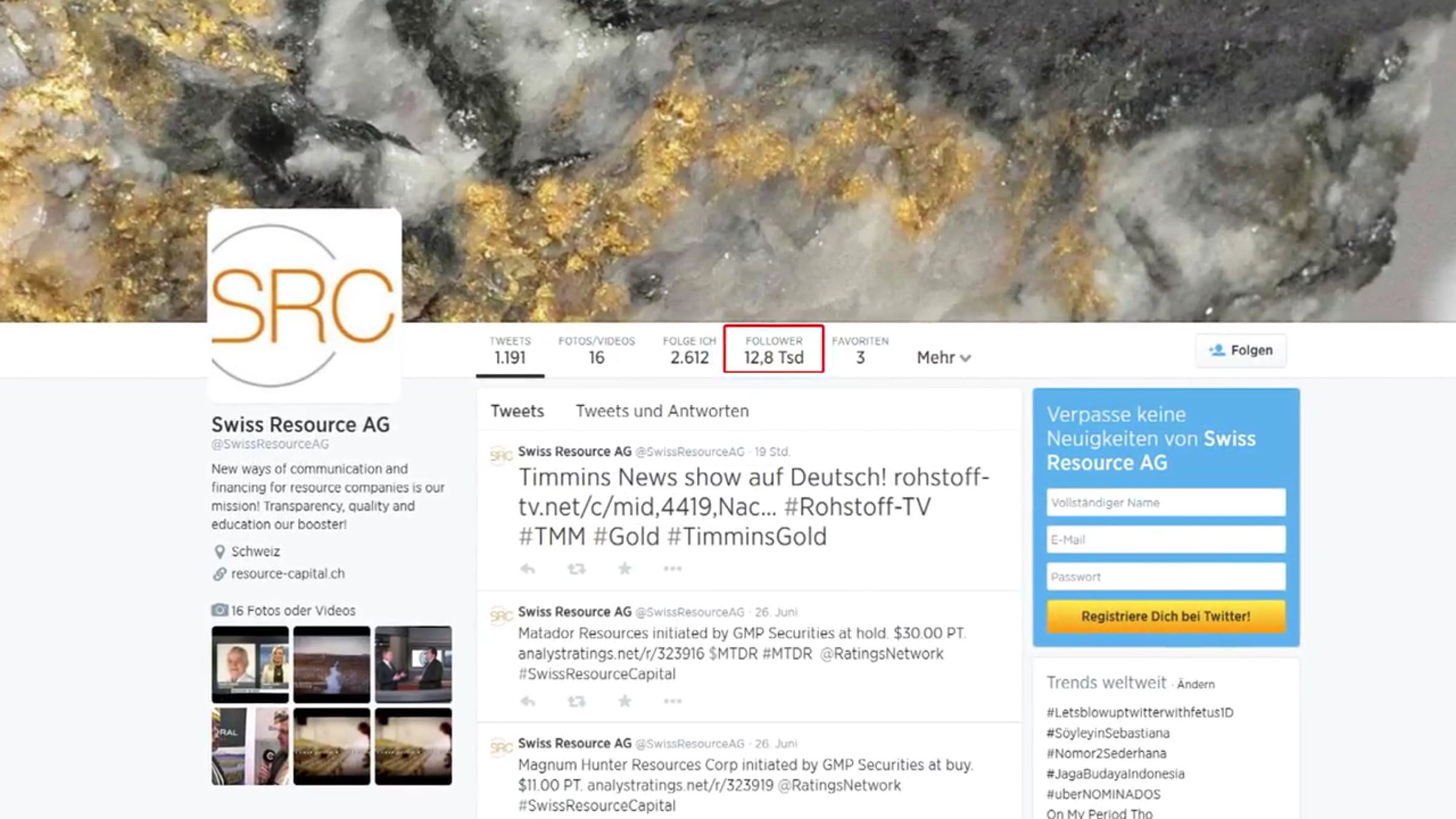
Task: Click #SwissResourceCapital in Matador tweet
Action: 597,675
